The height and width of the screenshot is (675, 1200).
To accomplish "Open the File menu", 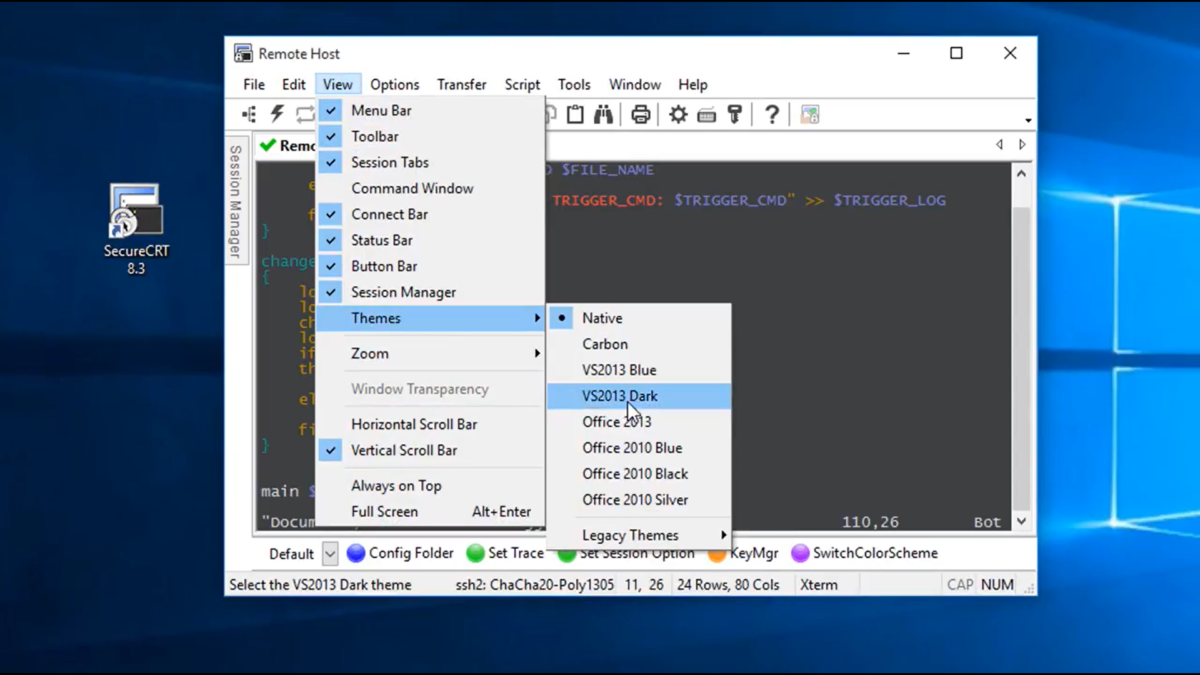I will [254, 85].
